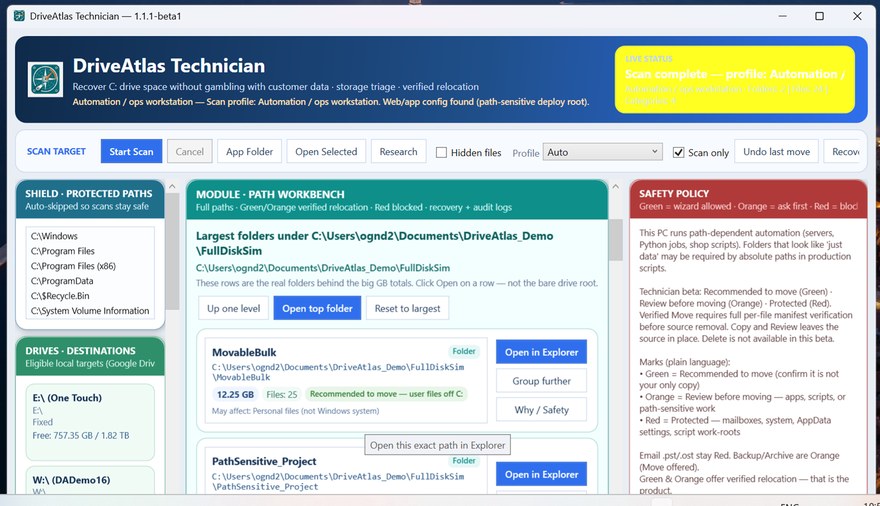Click the Recommended to move green badge
880x506 pixels.
click(387, 394)
